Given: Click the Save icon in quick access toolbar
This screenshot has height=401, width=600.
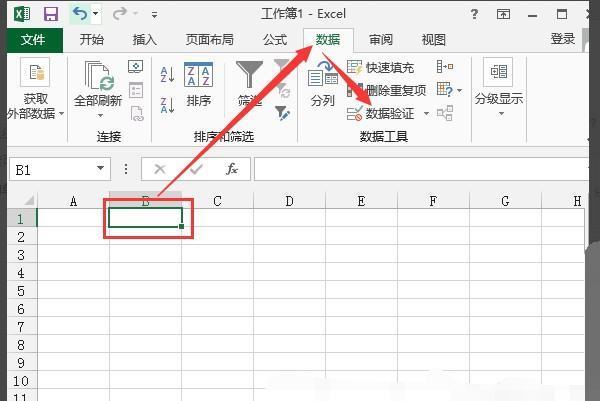Looking at the screenshot, I should point(51,14).
